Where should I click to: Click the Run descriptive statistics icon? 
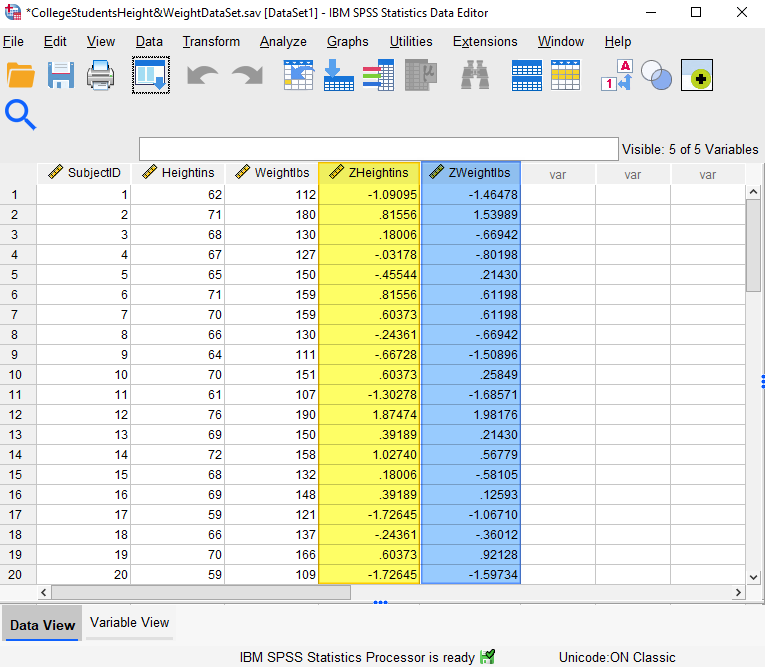(x=421, y=75)
